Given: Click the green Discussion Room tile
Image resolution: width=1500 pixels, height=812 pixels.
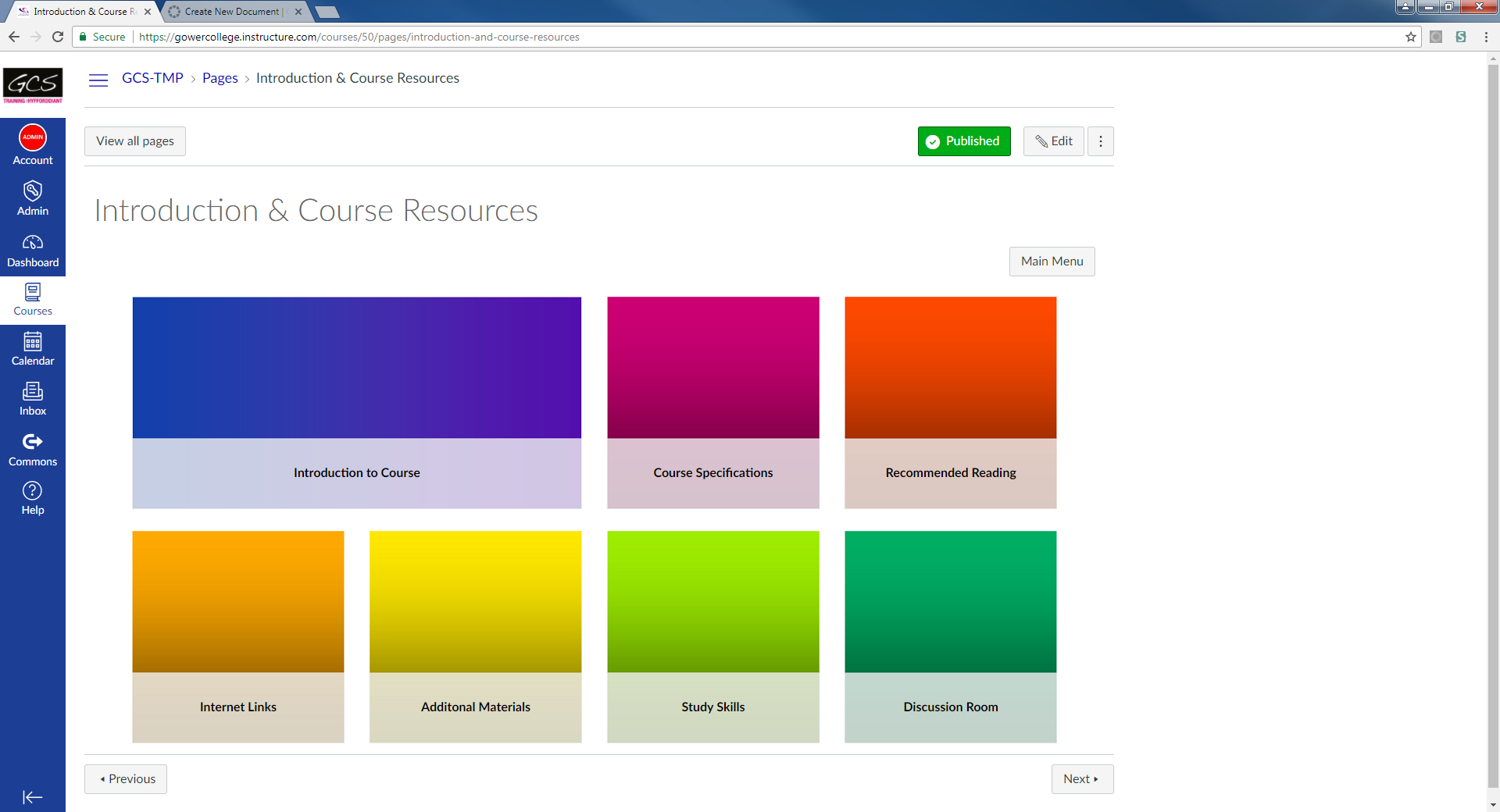Looking at the screenshot, I should point(950,636).
